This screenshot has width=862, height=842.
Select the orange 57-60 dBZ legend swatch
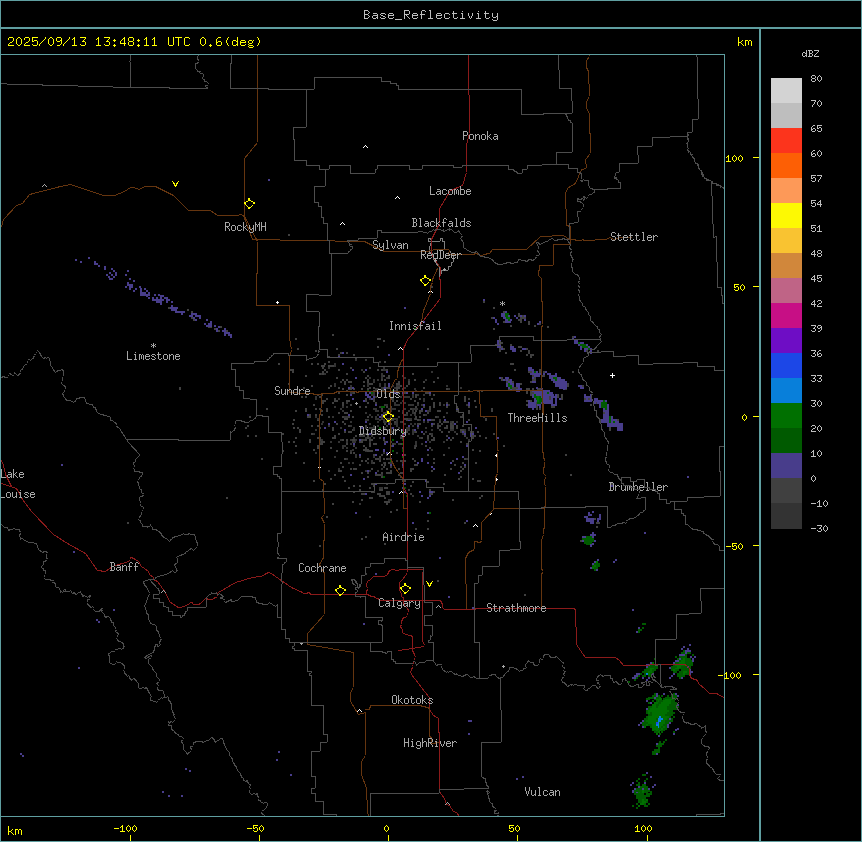point(786,165)
